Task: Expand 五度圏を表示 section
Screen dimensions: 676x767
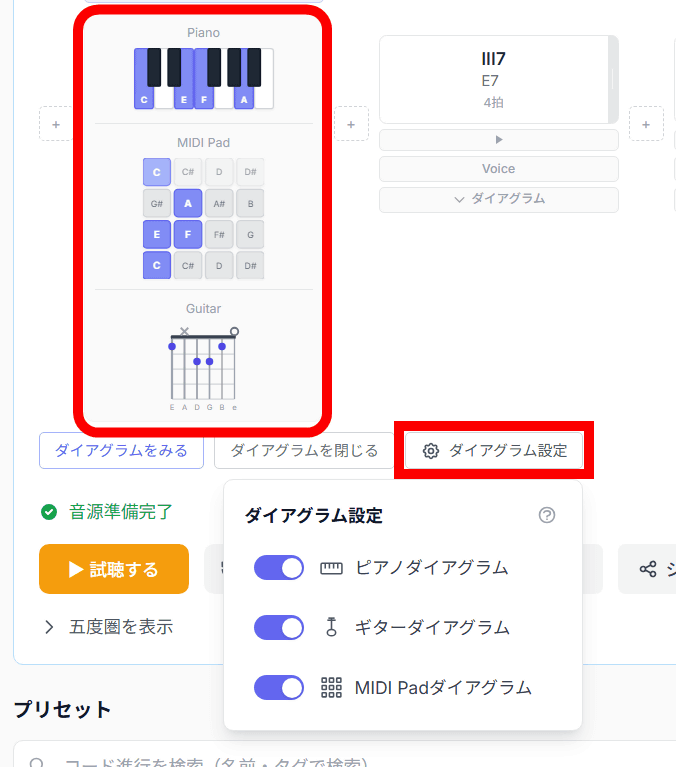Action: [x=109, y=627]
